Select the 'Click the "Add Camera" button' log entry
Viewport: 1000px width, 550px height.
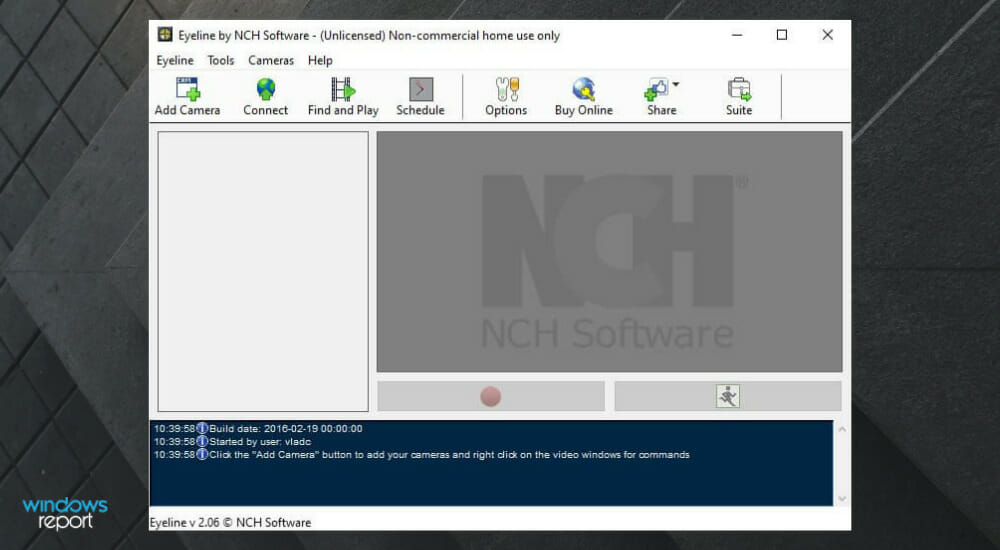click(422, 455)
